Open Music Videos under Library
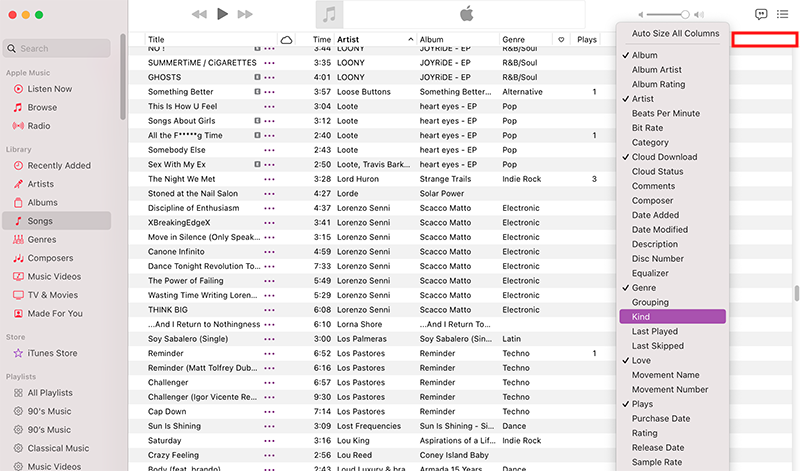This screenshot has height=471, width=800. click(54, 276)
